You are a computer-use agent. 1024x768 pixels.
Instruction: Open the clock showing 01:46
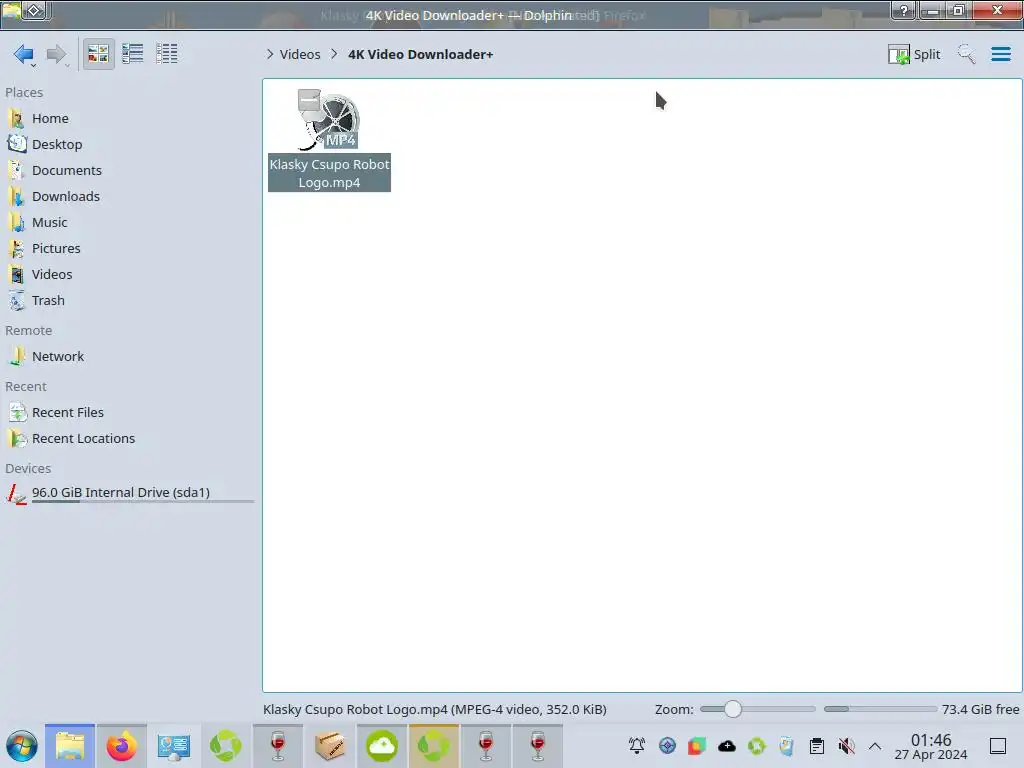coord(931,746)
